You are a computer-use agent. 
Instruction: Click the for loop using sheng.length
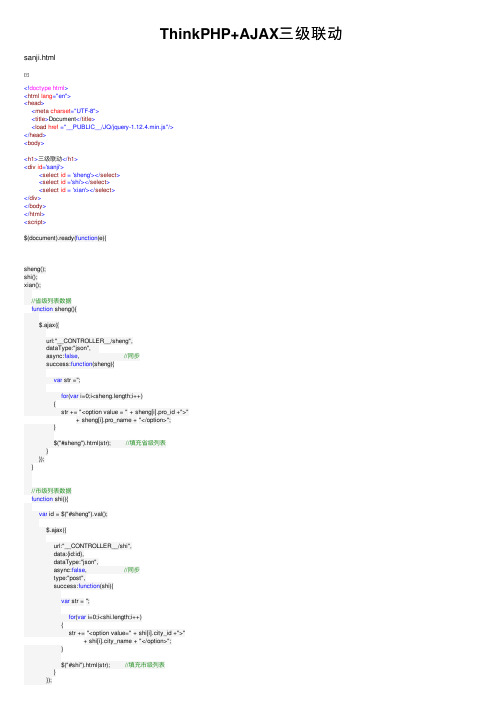102,396
